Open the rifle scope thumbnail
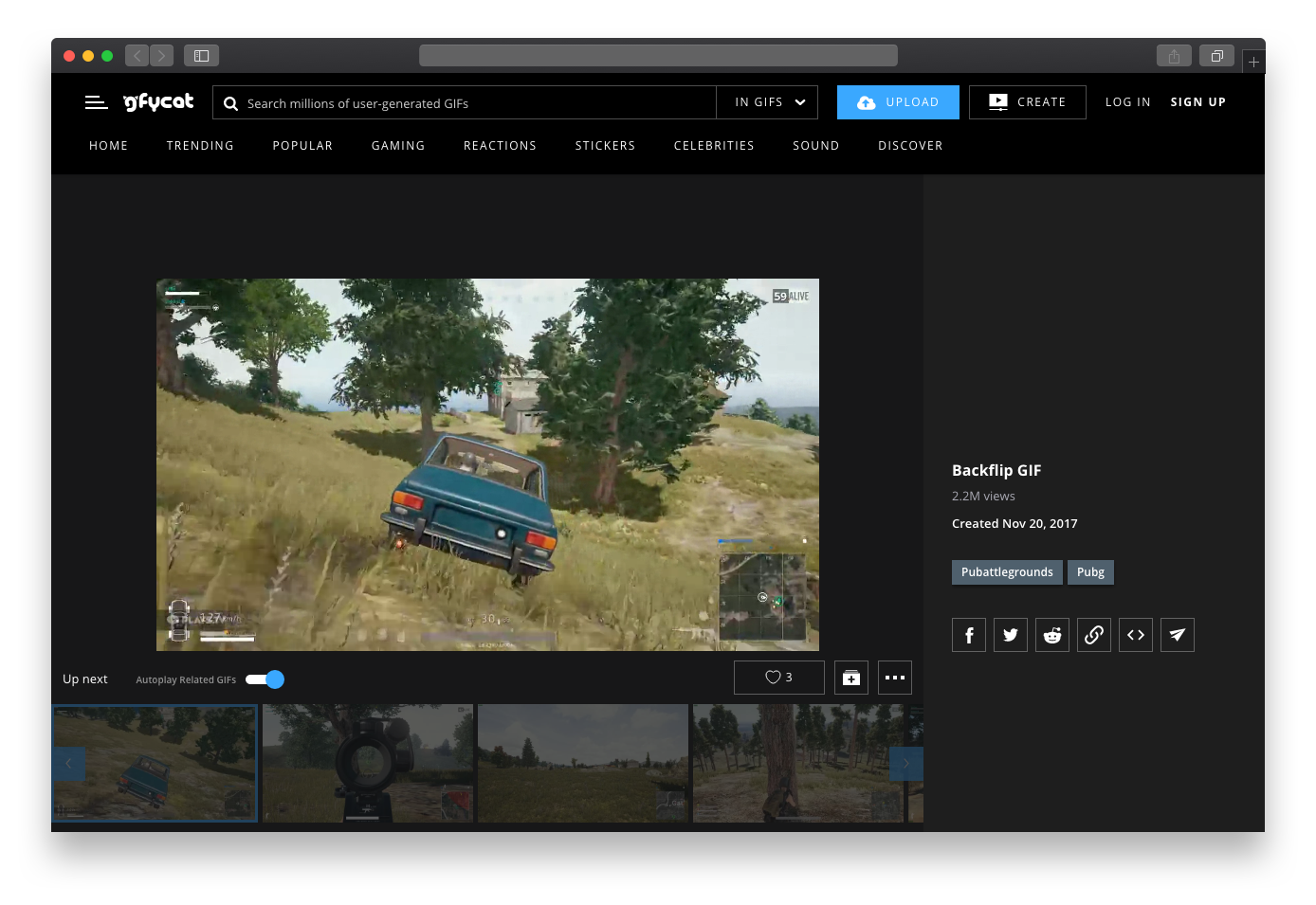1316x905 pixels. tap(368, 763)
